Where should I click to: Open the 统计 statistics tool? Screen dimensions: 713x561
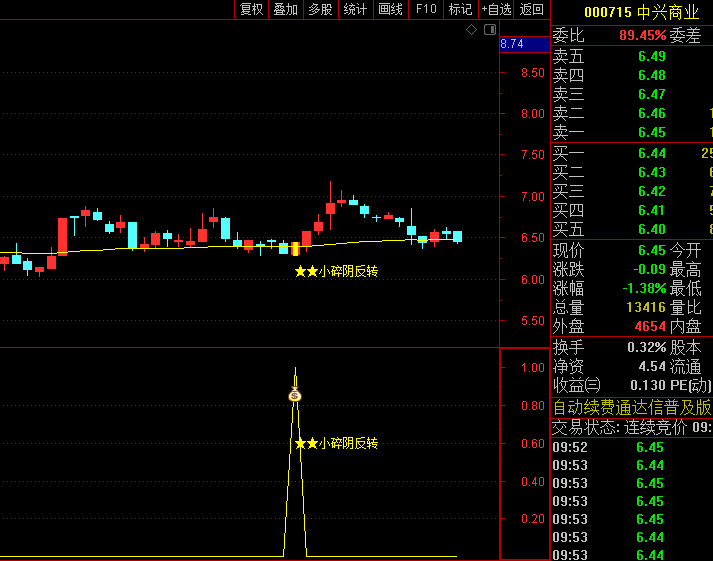(x=355, y=9)
